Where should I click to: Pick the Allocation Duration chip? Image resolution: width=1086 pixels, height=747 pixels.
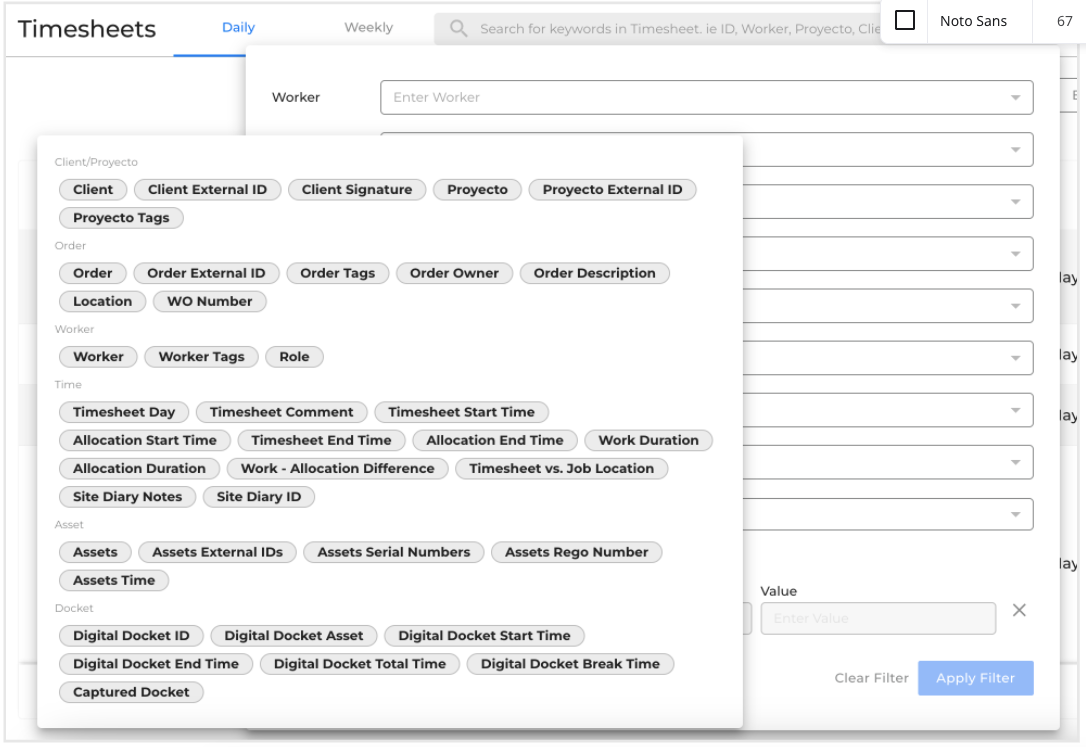coord(139,469)
